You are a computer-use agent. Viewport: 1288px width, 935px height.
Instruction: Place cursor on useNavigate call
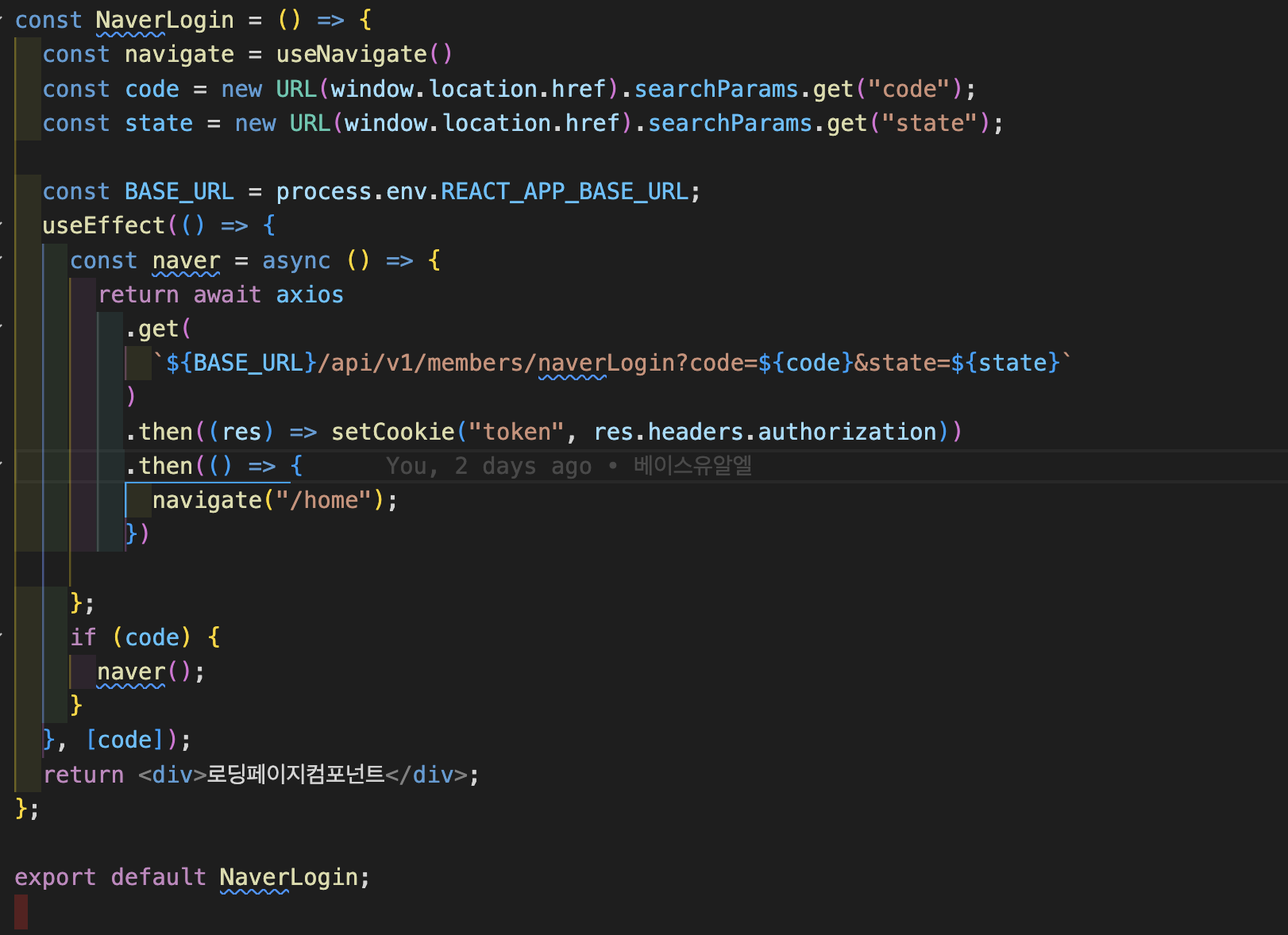351,55
